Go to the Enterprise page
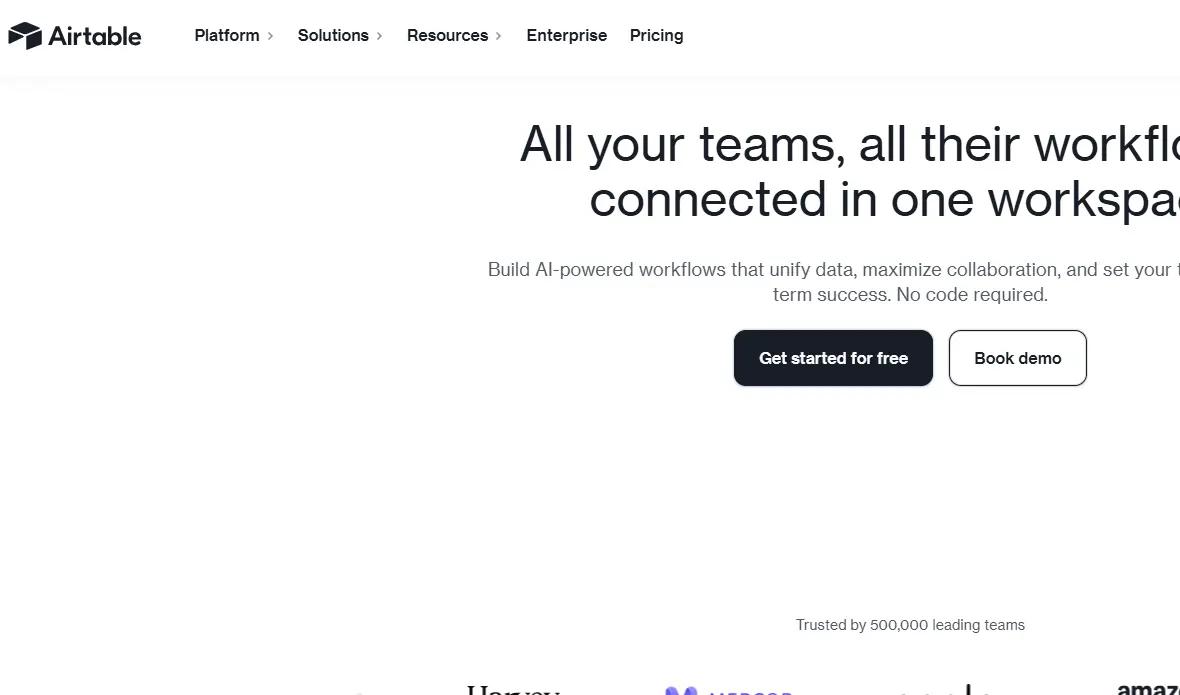The height and width of the screenshot is (695, 1180). pyautogui.click(x=567, y=35)
